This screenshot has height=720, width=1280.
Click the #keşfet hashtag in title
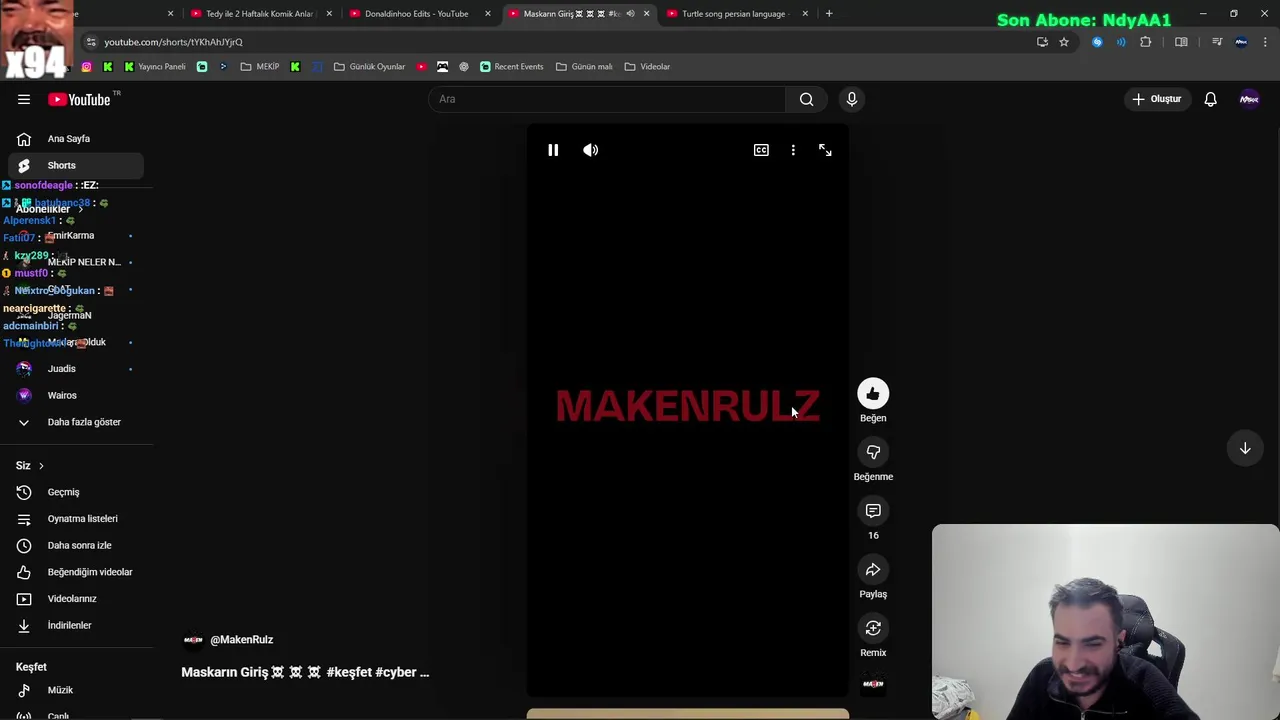coord(349,672)
